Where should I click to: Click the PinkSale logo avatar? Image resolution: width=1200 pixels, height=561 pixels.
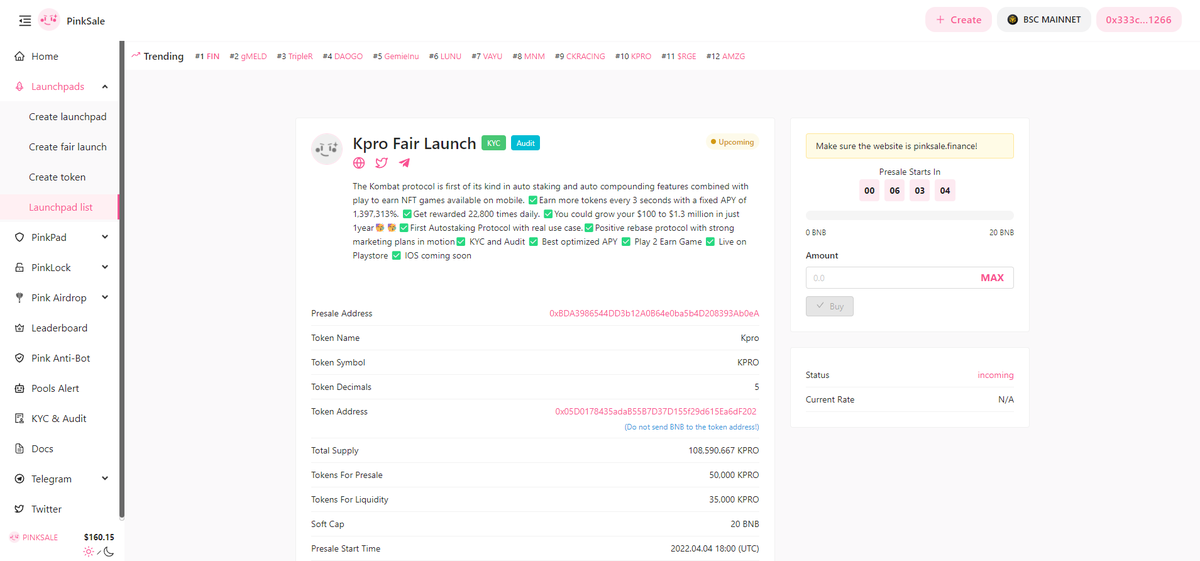coord(49,20)
